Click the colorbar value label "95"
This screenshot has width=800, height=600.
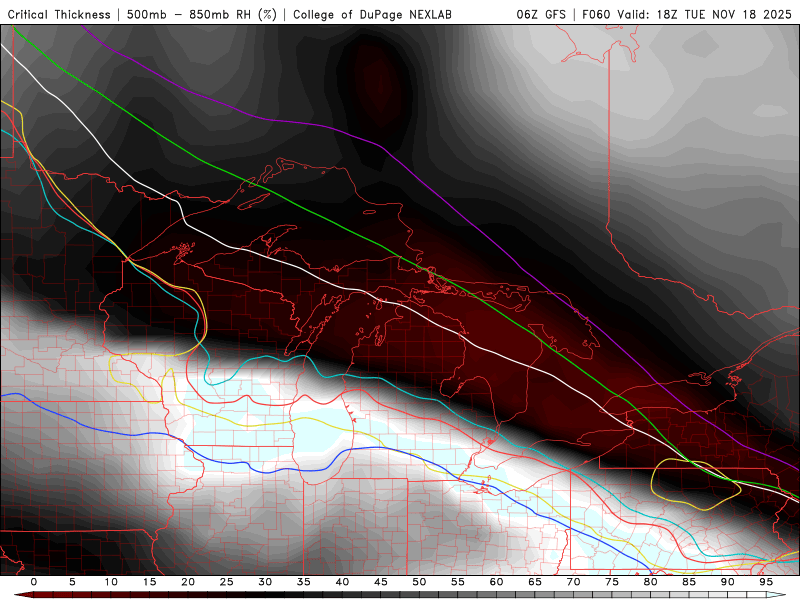pos(766,582)
